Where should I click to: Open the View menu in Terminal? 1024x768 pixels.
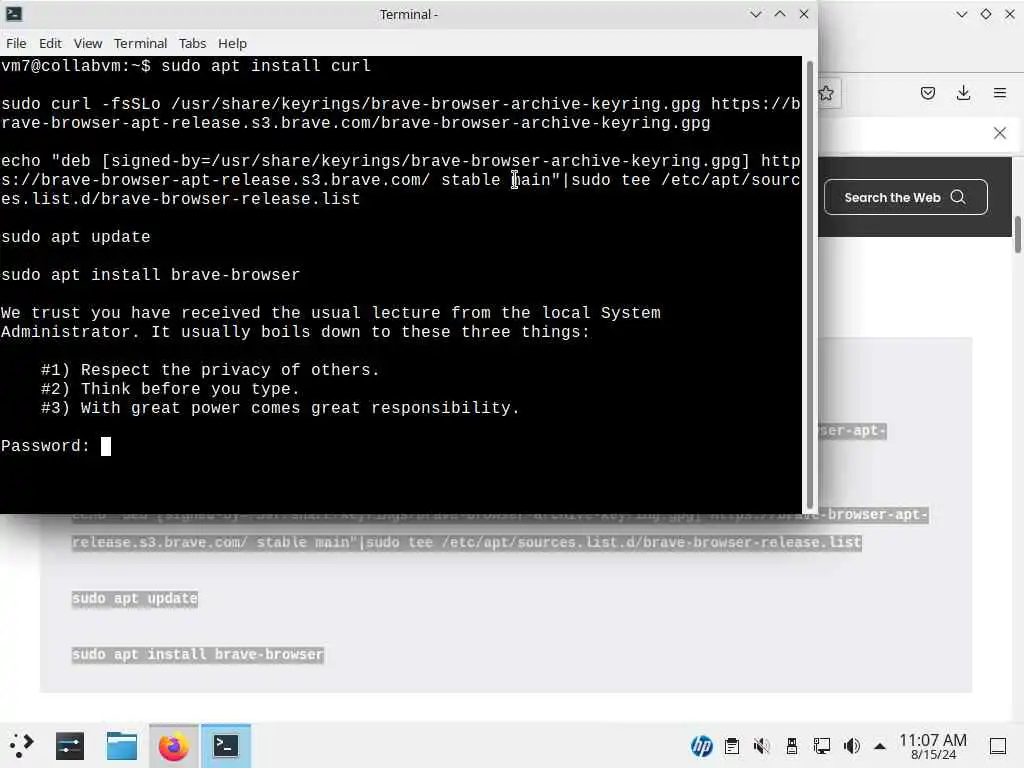(x=88, y=43)
